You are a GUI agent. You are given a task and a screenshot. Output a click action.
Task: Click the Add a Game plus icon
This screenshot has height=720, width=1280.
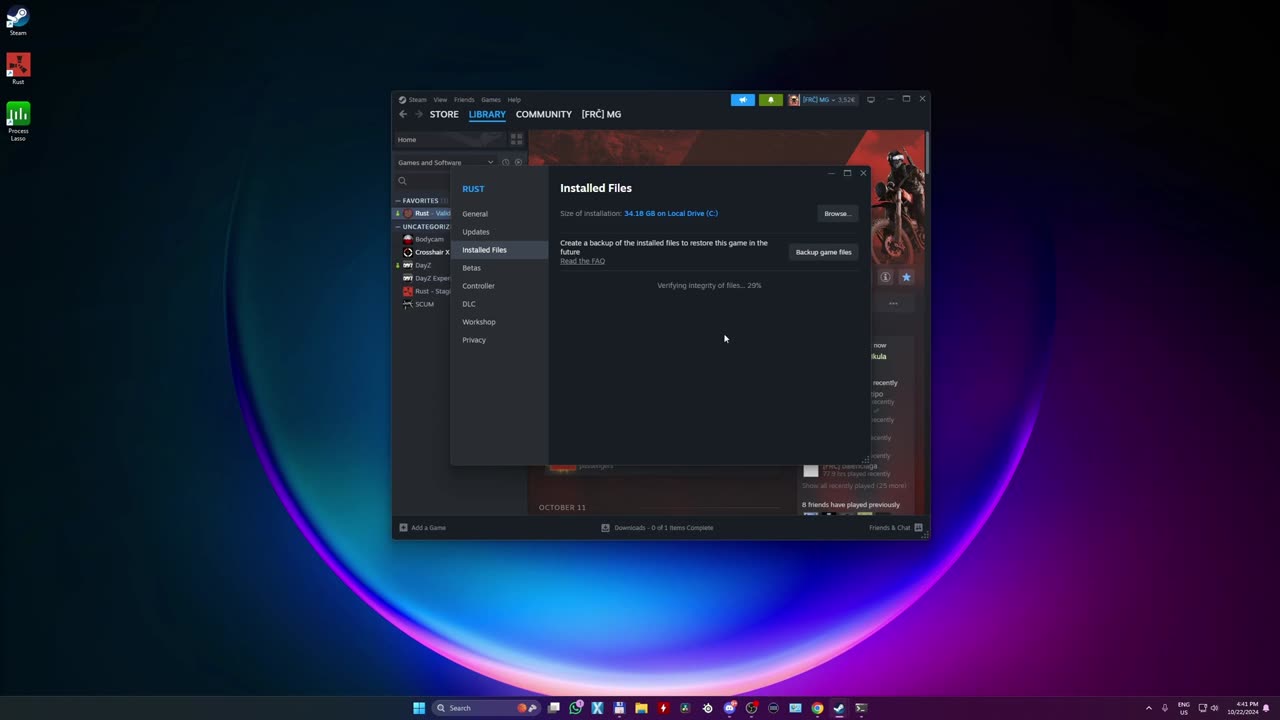point(403,527)
